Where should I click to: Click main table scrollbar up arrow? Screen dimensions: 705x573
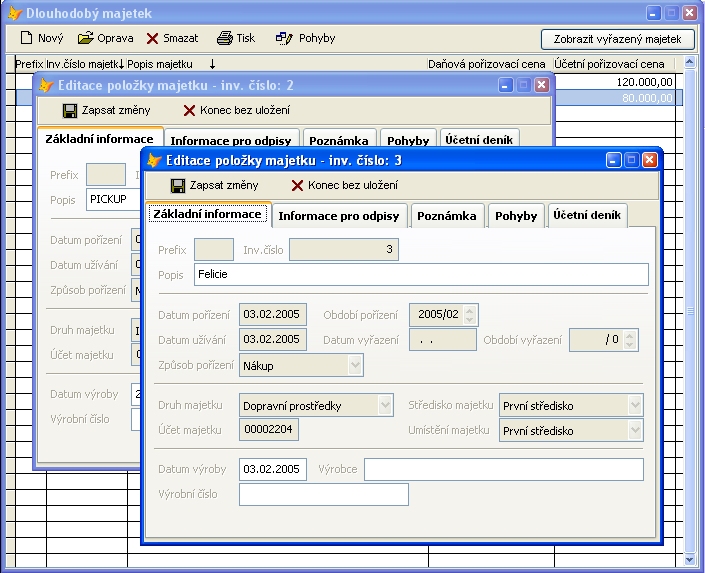pyautogui.click(x=690, y=62)
